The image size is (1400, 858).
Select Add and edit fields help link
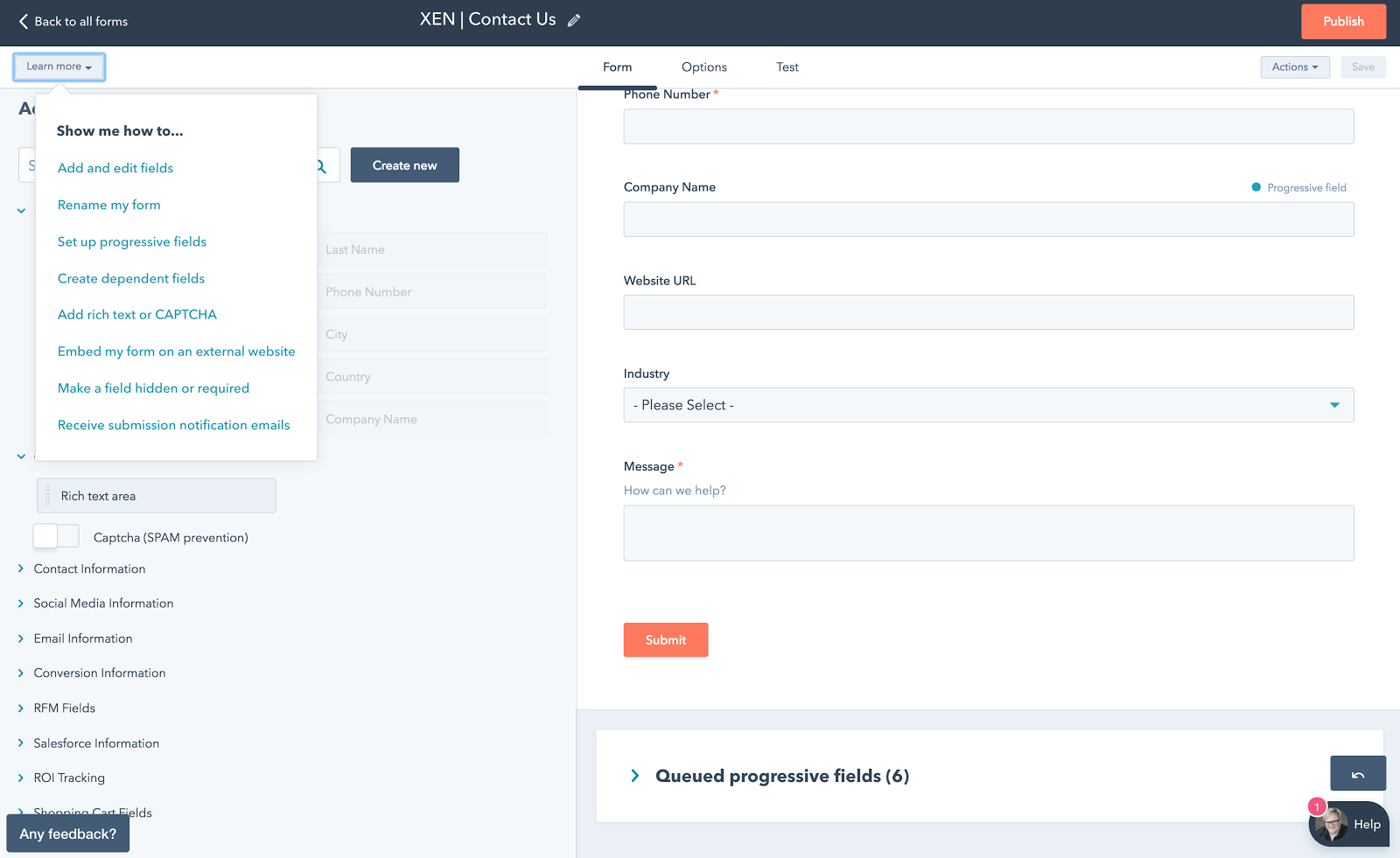(115, 168)
